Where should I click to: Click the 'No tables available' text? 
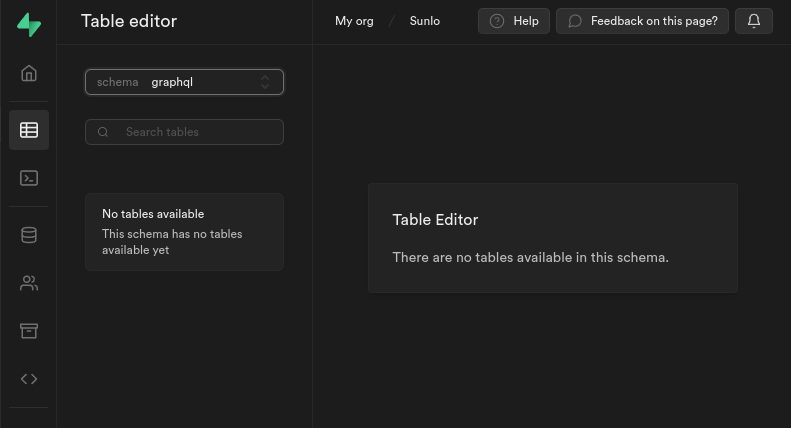(153, 213)
